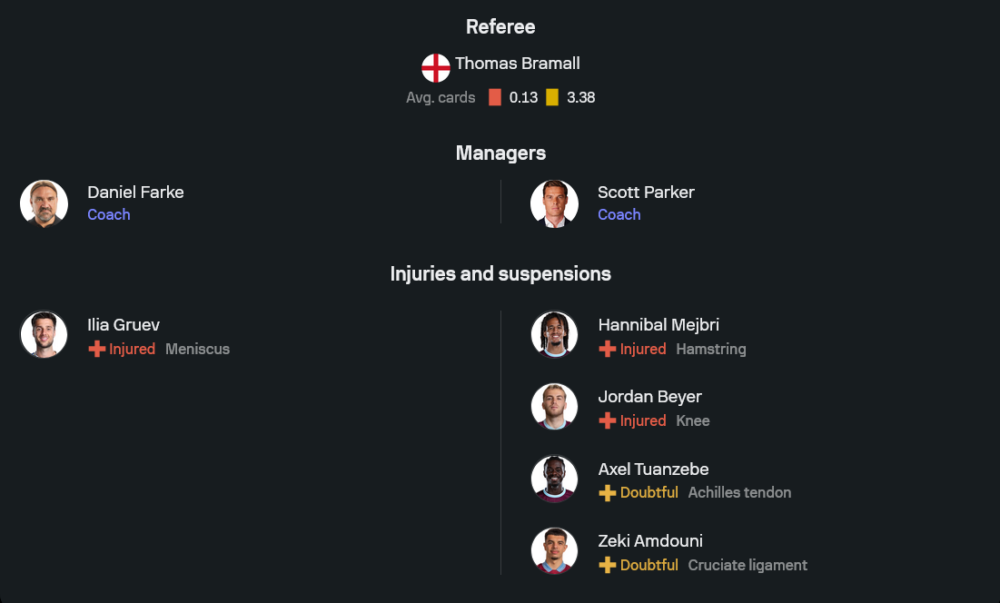Click Jordan Beyer's red injured cross icon

click(607, 421)
